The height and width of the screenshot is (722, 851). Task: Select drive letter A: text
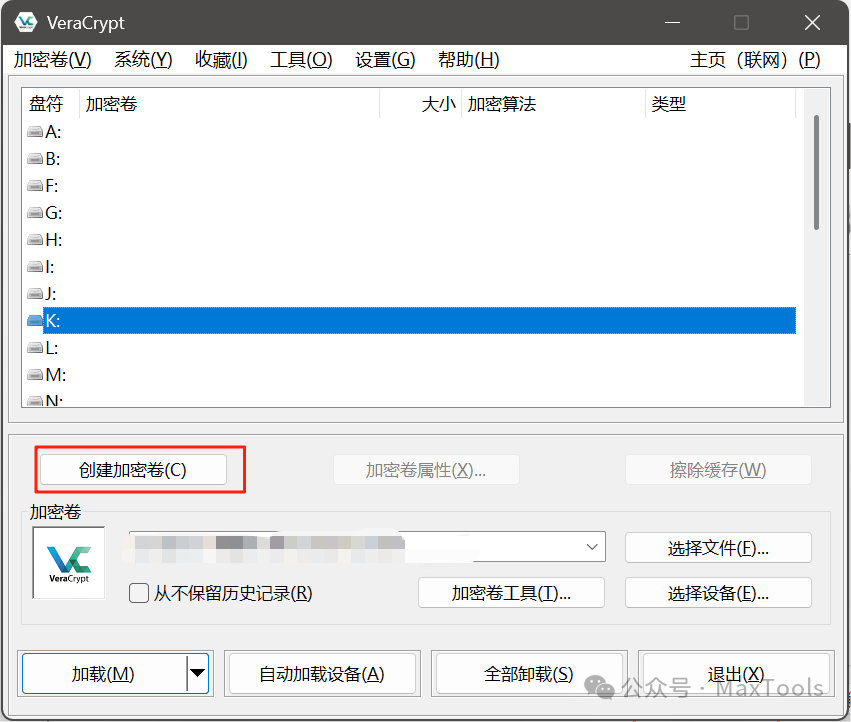point(53,132)
